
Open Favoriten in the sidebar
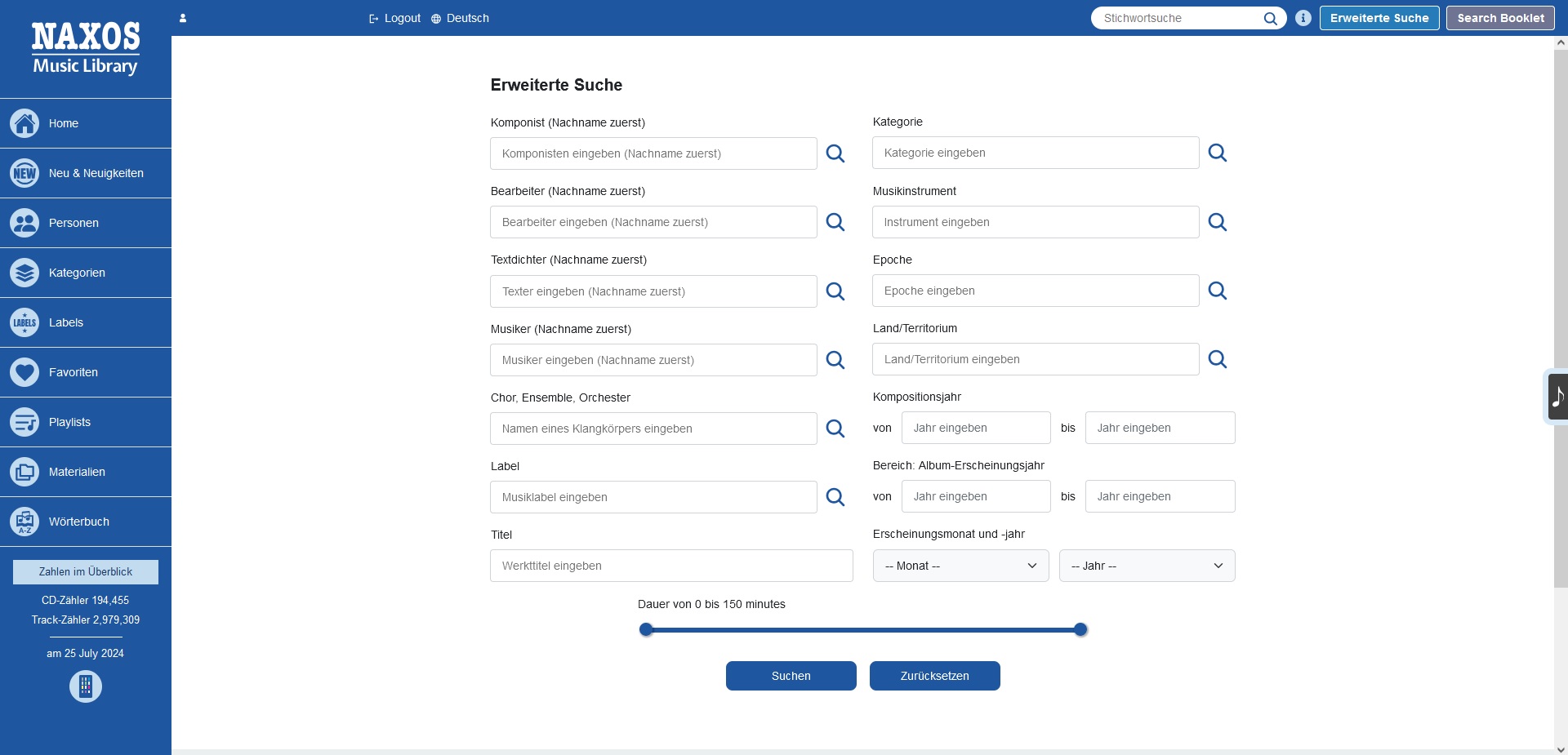73,372
